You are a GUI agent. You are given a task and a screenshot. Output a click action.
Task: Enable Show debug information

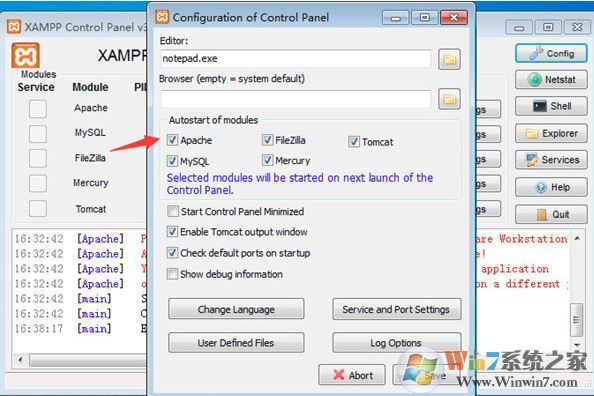pos(172,274)
